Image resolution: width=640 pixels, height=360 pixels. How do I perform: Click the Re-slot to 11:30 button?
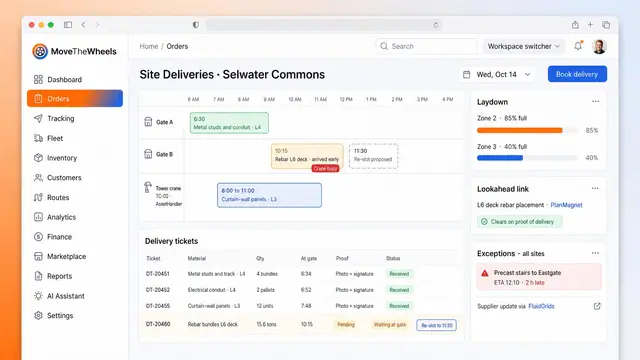436,325
